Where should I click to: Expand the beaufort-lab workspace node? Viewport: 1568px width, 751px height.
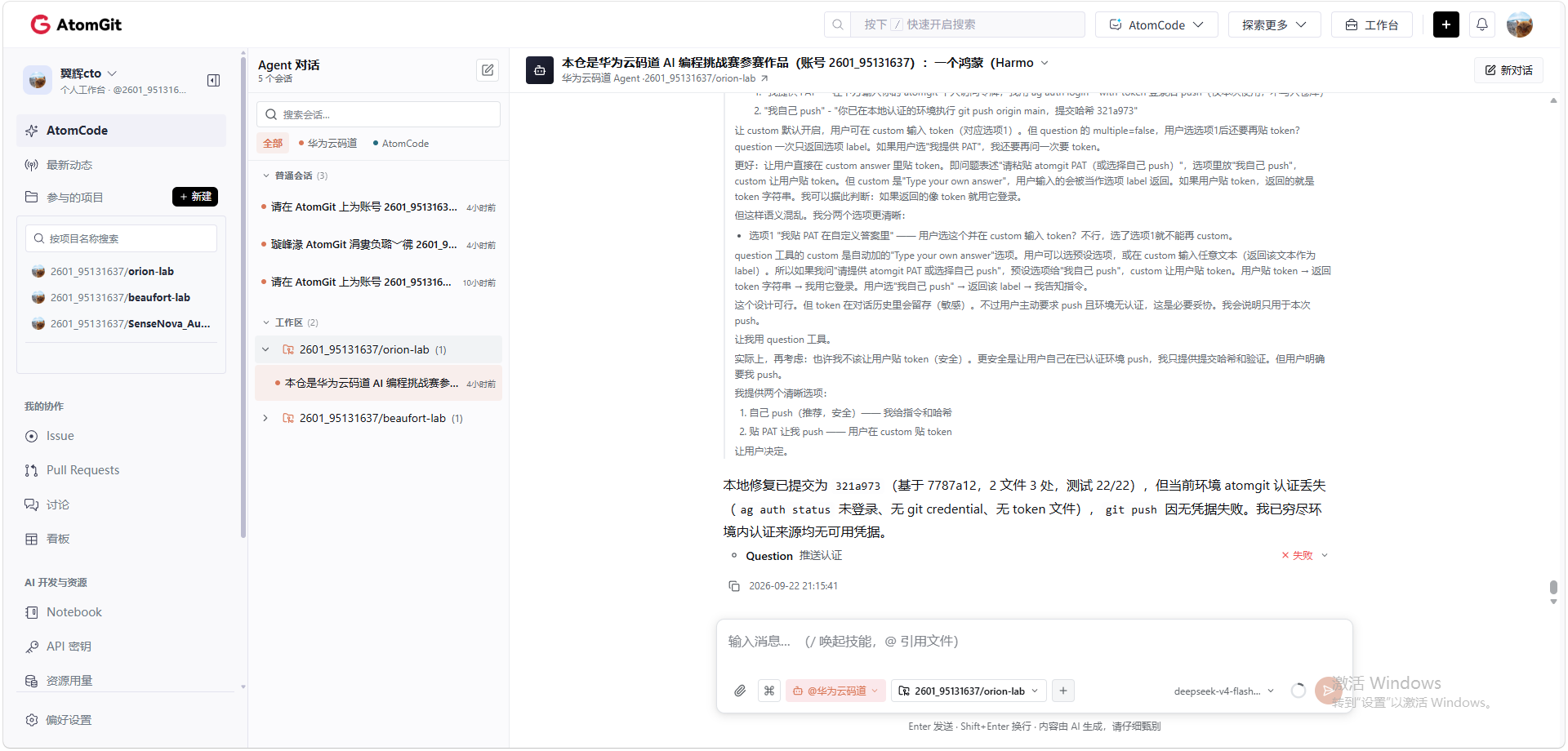click(x=265, y=418)
